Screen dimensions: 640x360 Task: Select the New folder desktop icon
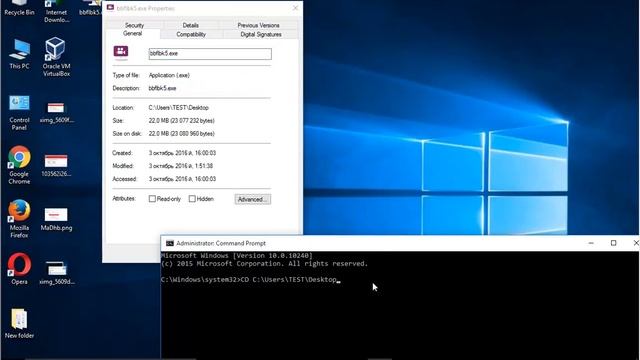tap(19, 324)
